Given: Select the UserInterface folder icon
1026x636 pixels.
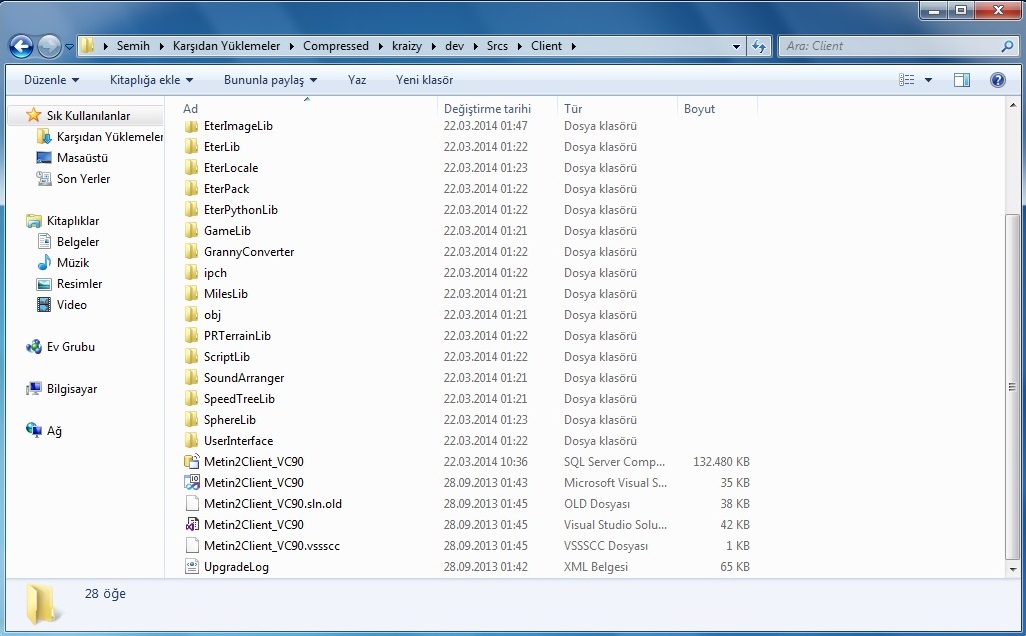Looking at the screenshot, I should click(x=191, y=440).
